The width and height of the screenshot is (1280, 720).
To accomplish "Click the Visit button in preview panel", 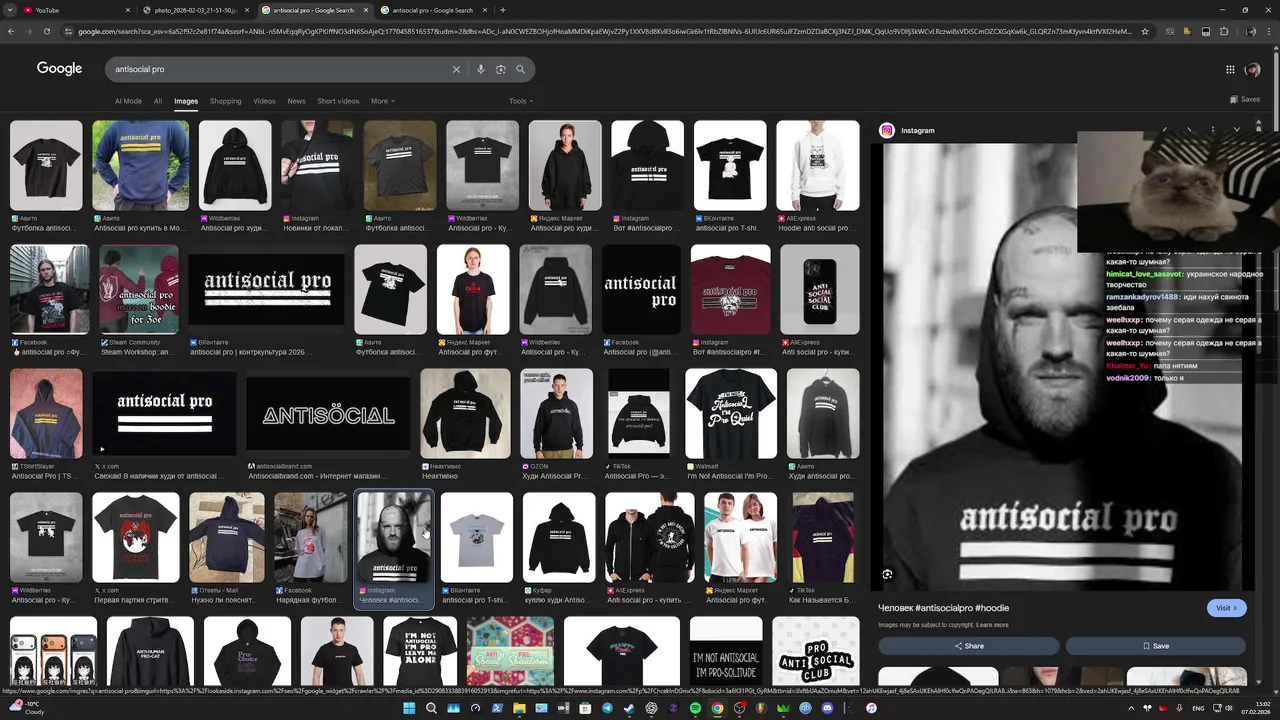I will click(1226, 608).
